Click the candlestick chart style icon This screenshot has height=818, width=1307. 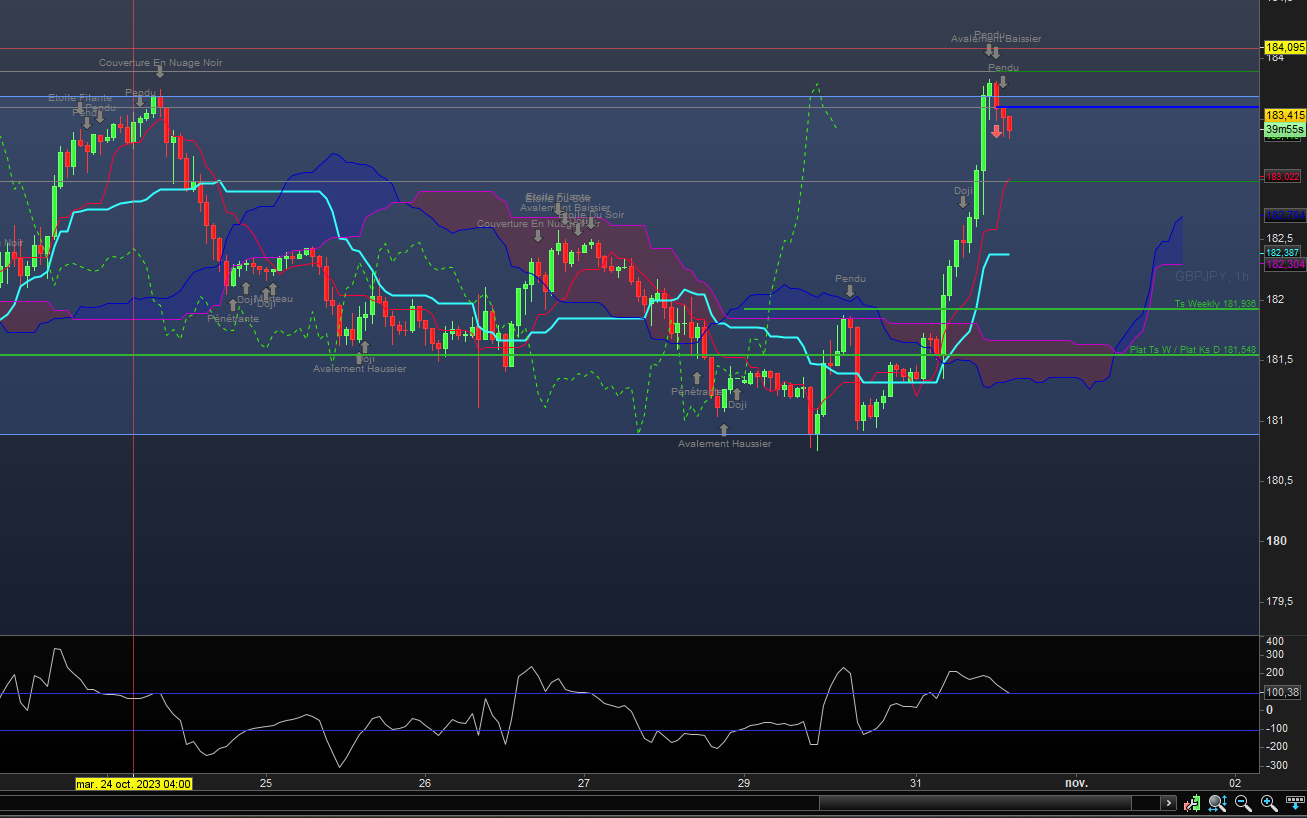pyautogui.click(x=1192, y=803)
